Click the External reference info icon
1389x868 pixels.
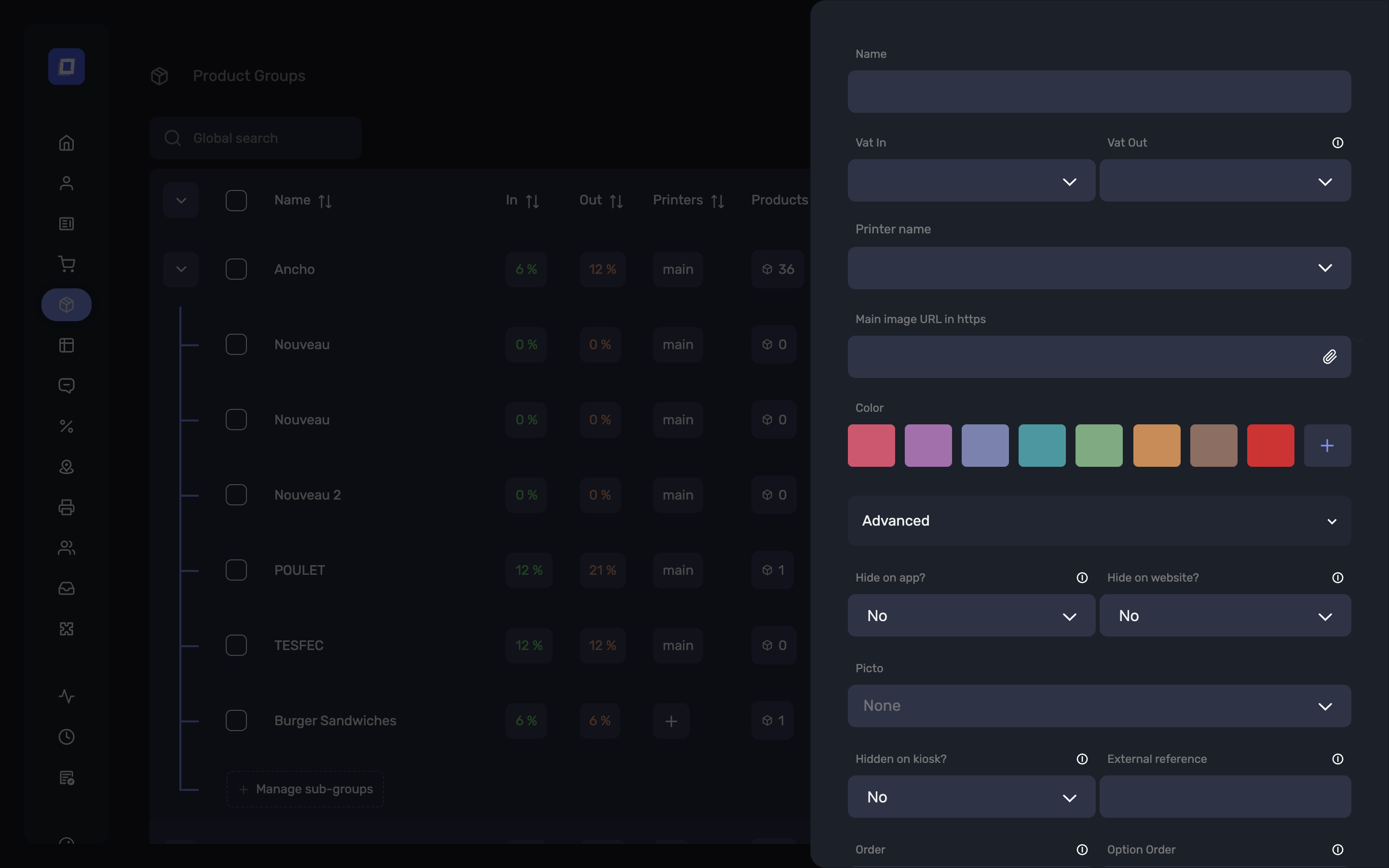pyautogui.click(x=1337, y=759)
